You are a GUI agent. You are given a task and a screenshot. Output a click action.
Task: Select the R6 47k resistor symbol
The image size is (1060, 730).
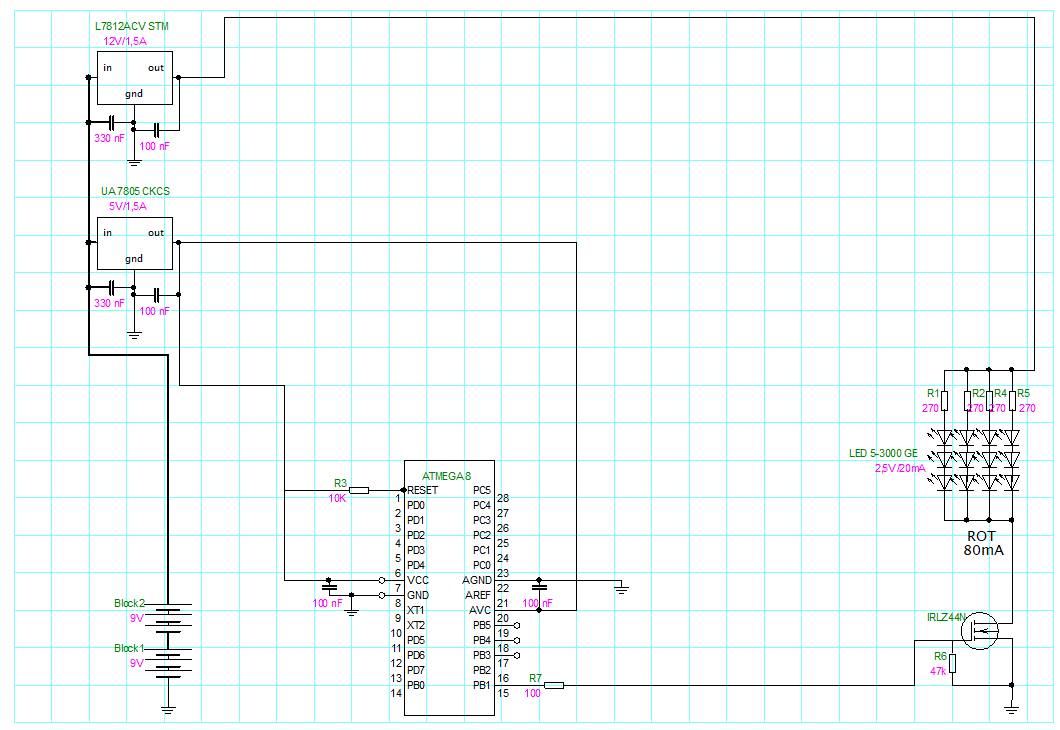pyautogui.click(x=953, y=664)
